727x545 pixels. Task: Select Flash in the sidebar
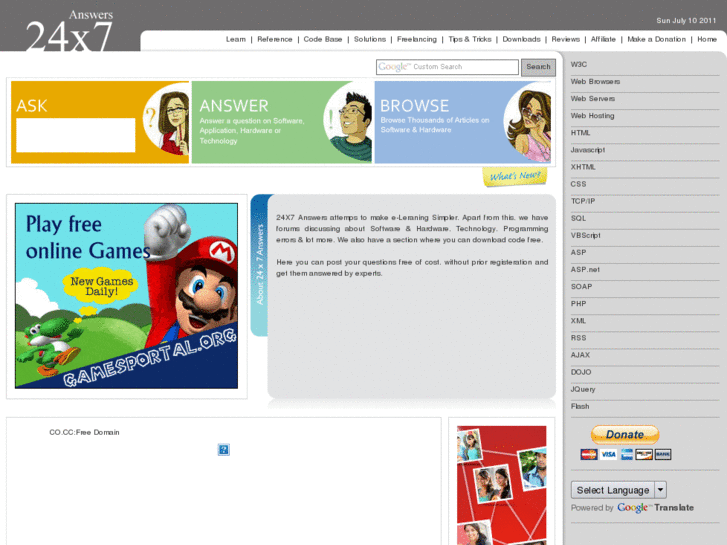[x=580, y=406]
